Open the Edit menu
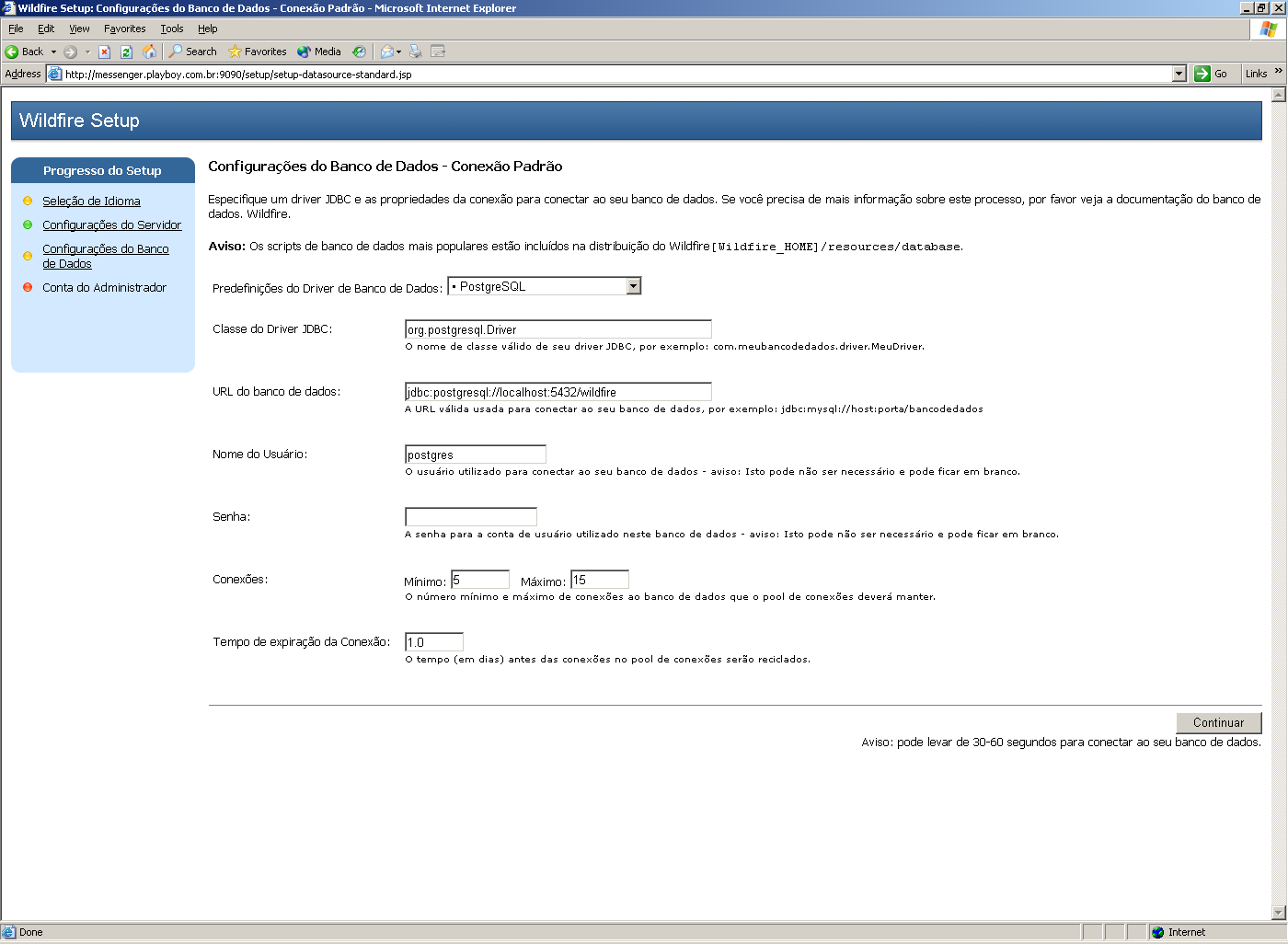 (x=46, y=29)
